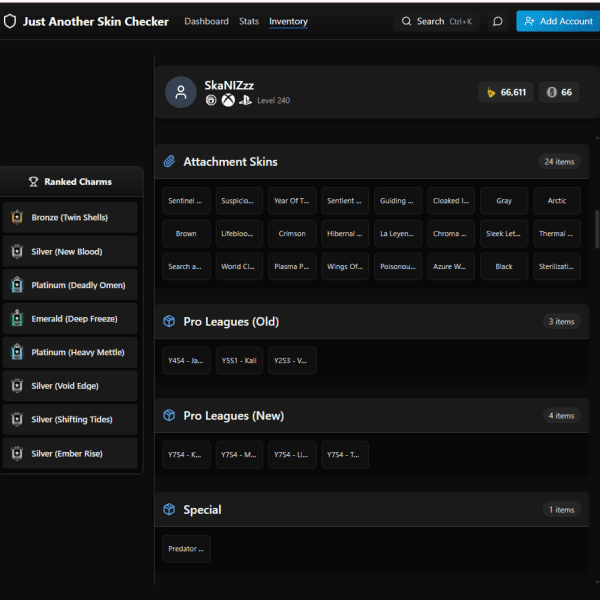The image size is (600, 600).
Task: Click the Silver Void Edge charm icon
Action: click(x=17, y=386)
